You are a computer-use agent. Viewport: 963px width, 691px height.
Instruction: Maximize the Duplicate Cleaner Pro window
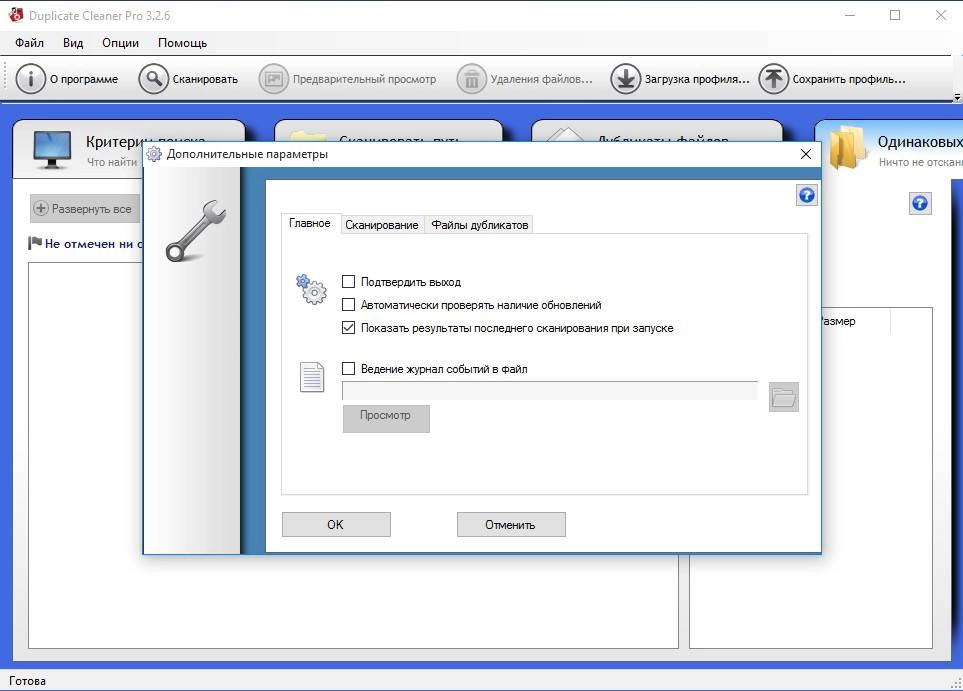tap(895, 15)
